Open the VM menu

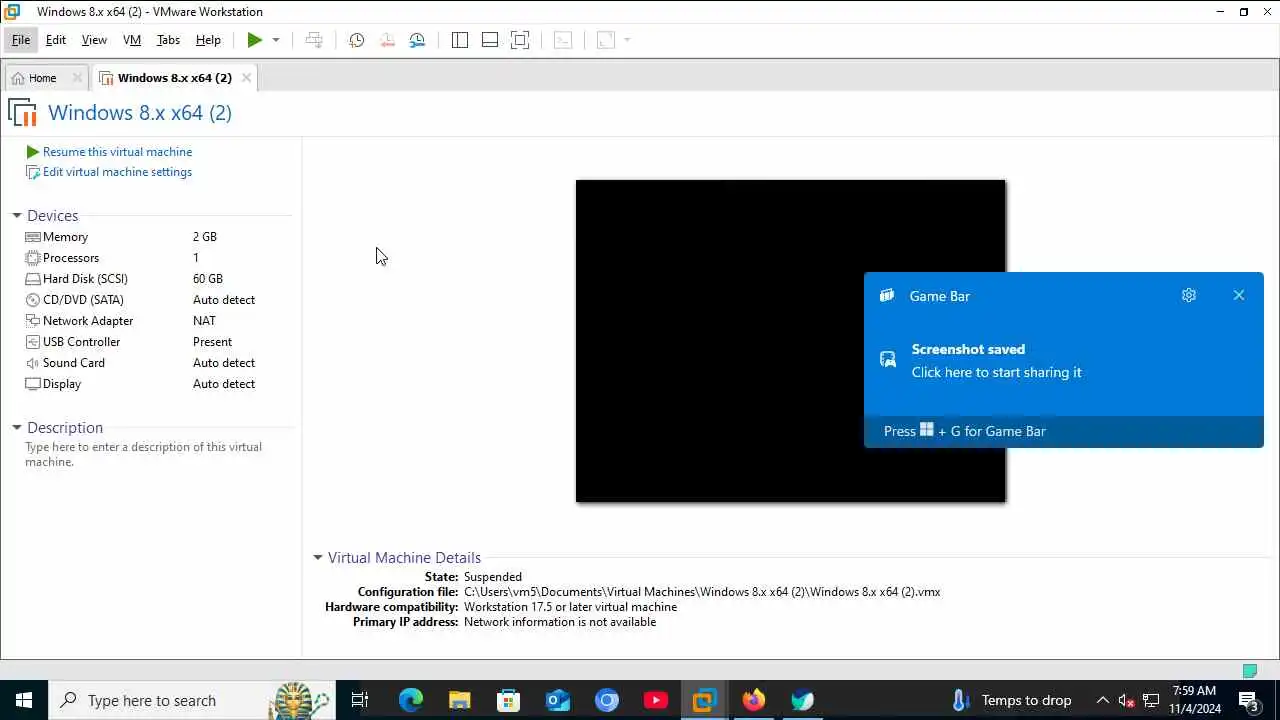pyautogui.click(x=132, y=40)
